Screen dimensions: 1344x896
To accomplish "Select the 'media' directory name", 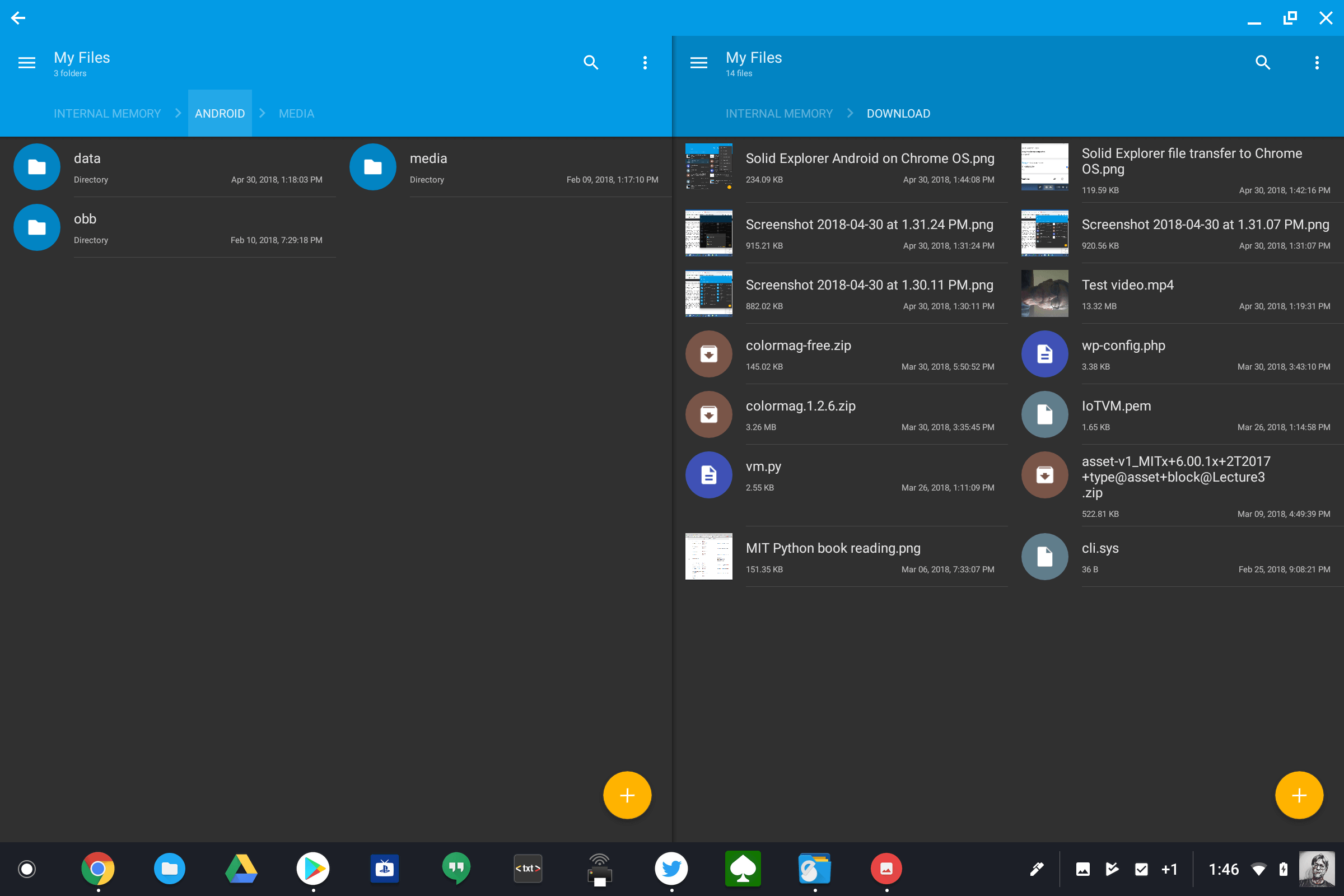I will (x=428, y=158).
